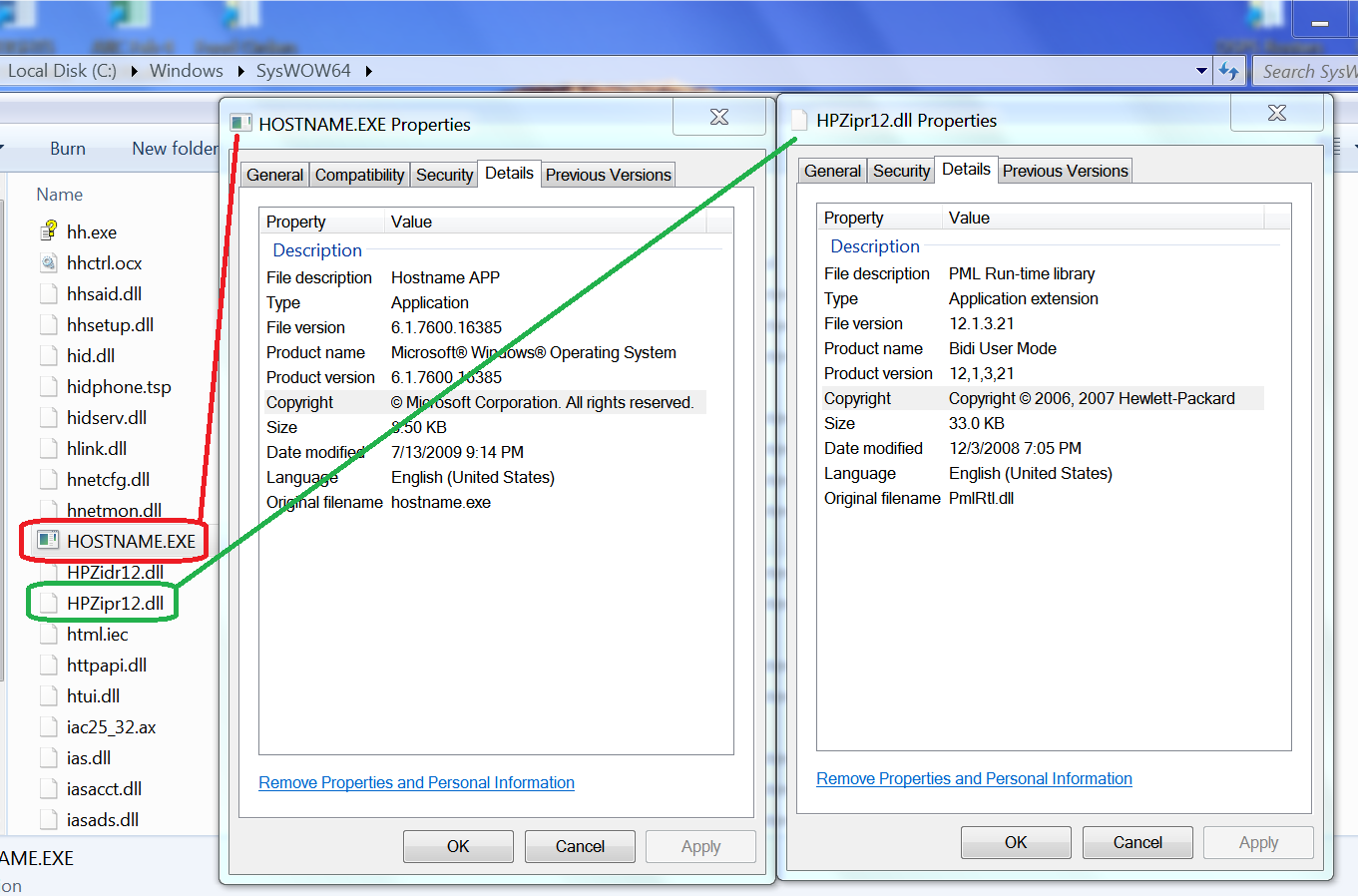
Task: Open the Compatibility tab in HOSTNAME.EXE Properties
Action: tap(359, 175)
